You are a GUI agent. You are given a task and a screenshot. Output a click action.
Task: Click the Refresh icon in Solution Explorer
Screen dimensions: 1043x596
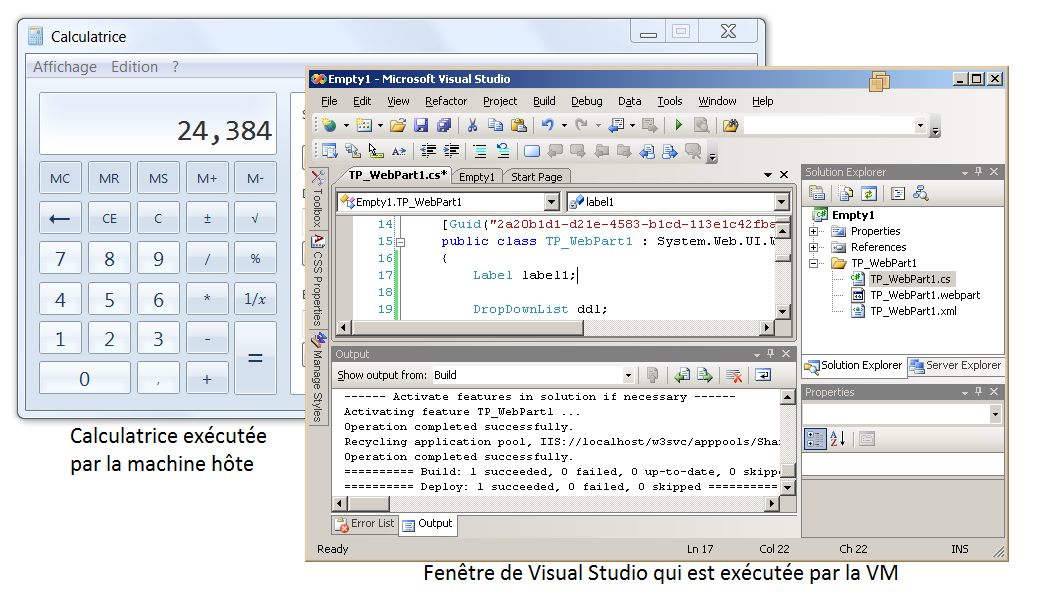(x=869, y=194)
